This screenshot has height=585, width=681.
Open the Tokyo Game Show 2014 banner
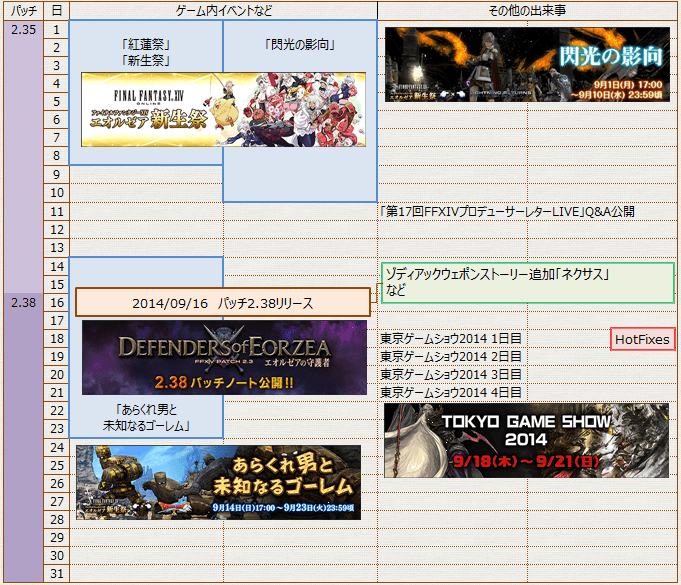point(526,440)
